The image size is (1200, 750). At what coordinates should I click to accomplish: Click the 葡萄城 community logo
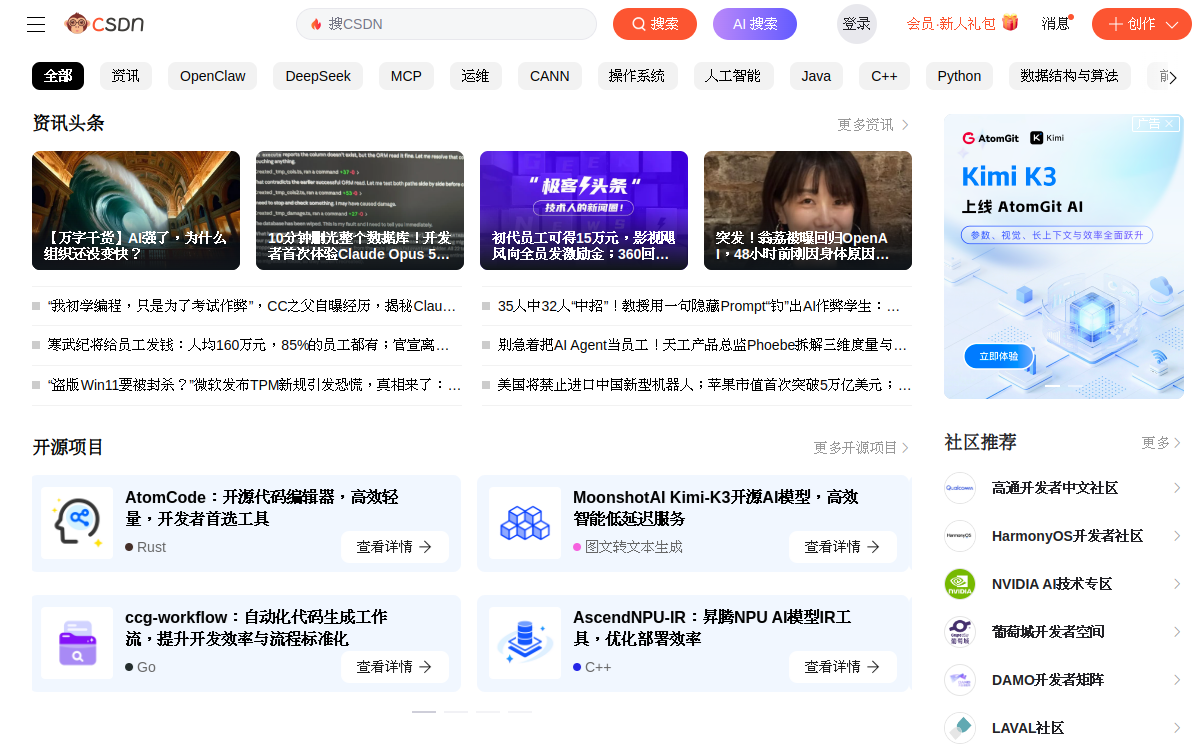[960, 632]
